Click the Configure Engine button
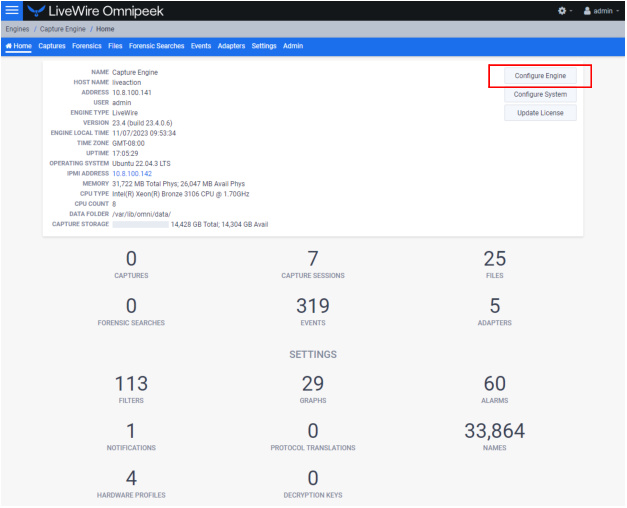 click(x=540, y=76)
